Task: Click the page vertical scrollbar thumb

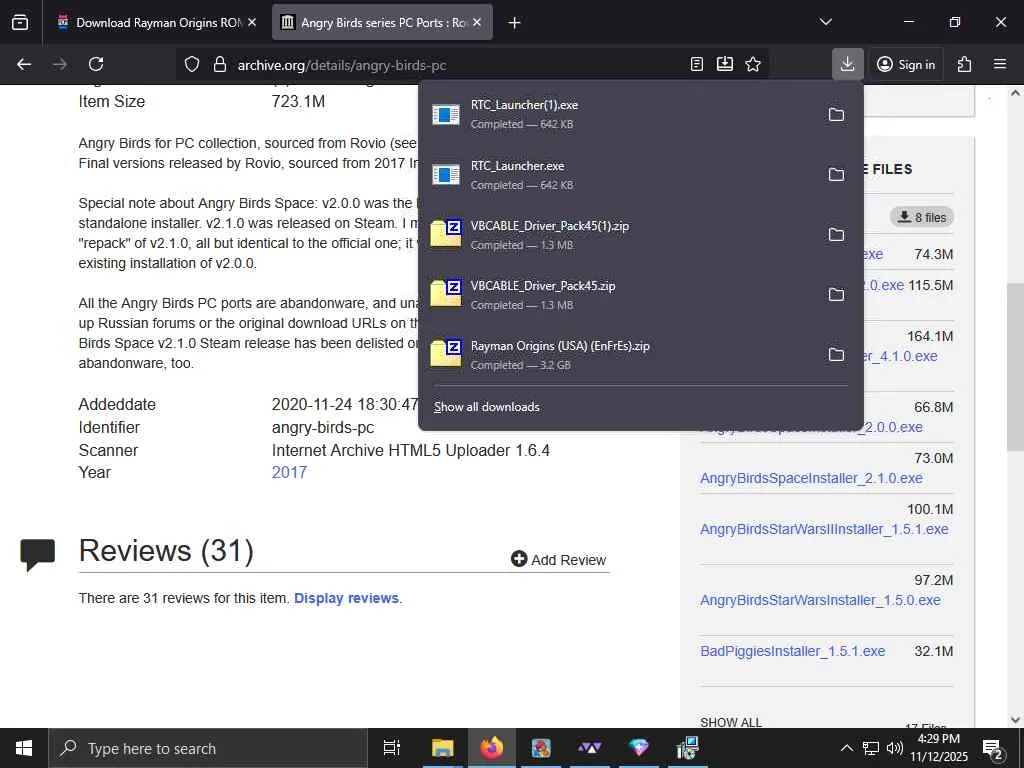Action: (x=1015, y=366)
